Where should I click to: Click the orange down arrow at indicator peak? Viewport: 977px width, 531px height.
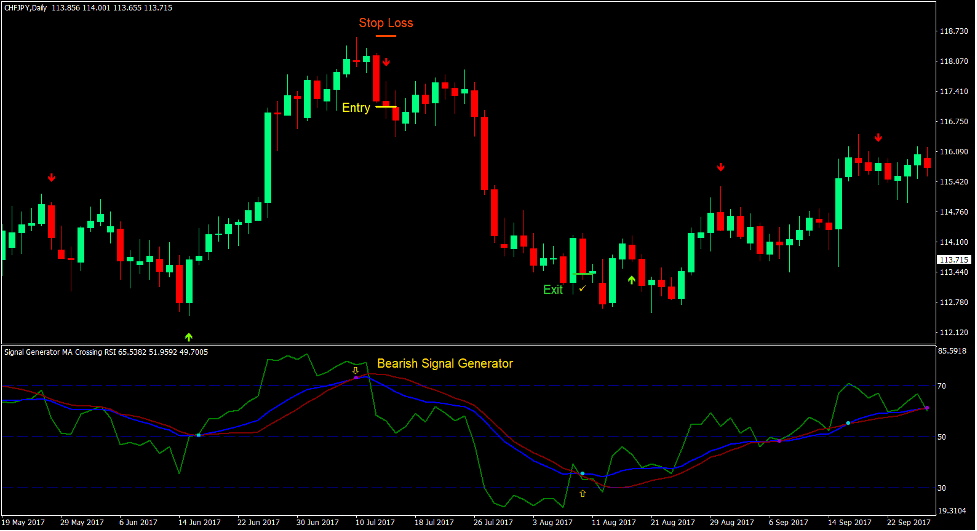point(355,369)
